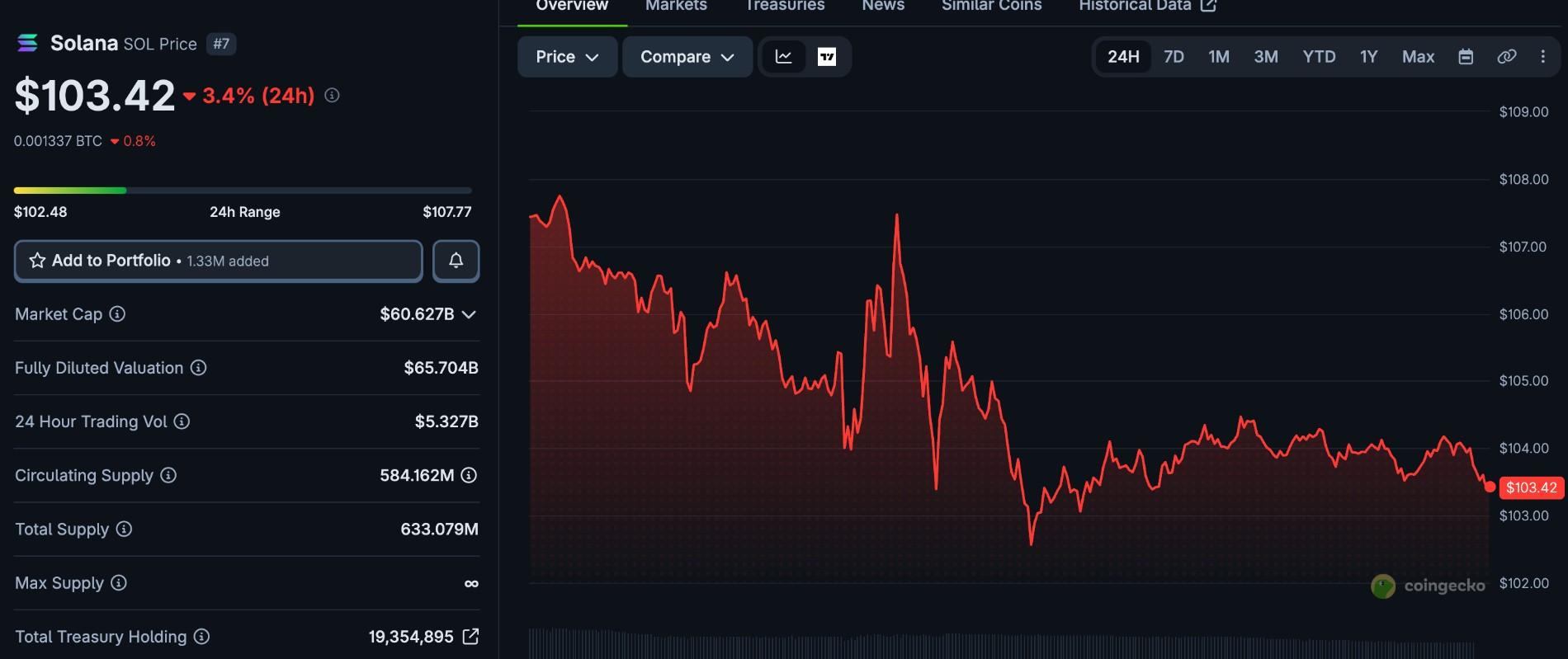This screenshot has width=1568, height=659.
Task: Click the price alert bell icon
Action: [x=456, y=261]
